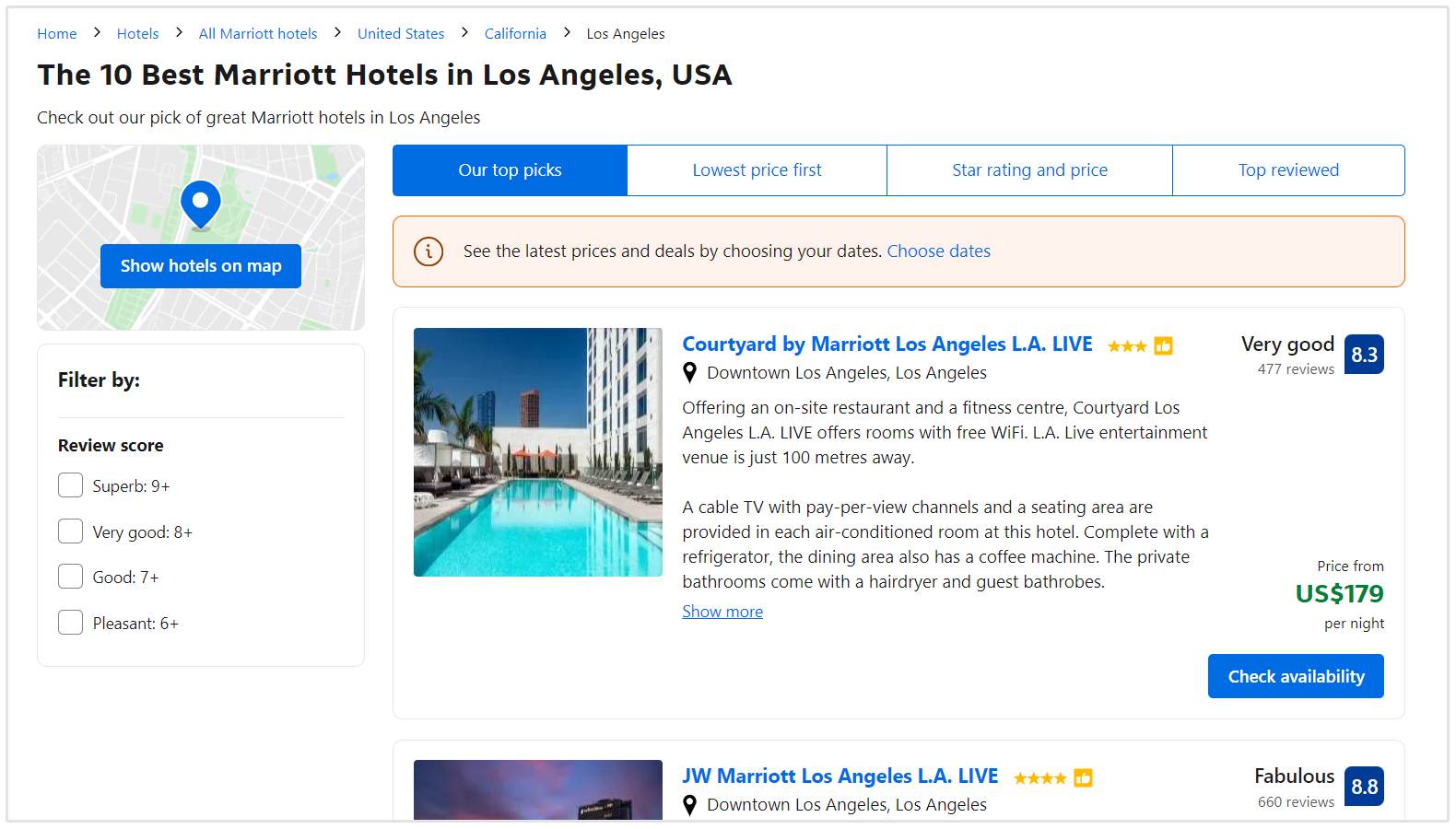Select the Pleasant: 6+ checkbox

[x=71, y=623]
